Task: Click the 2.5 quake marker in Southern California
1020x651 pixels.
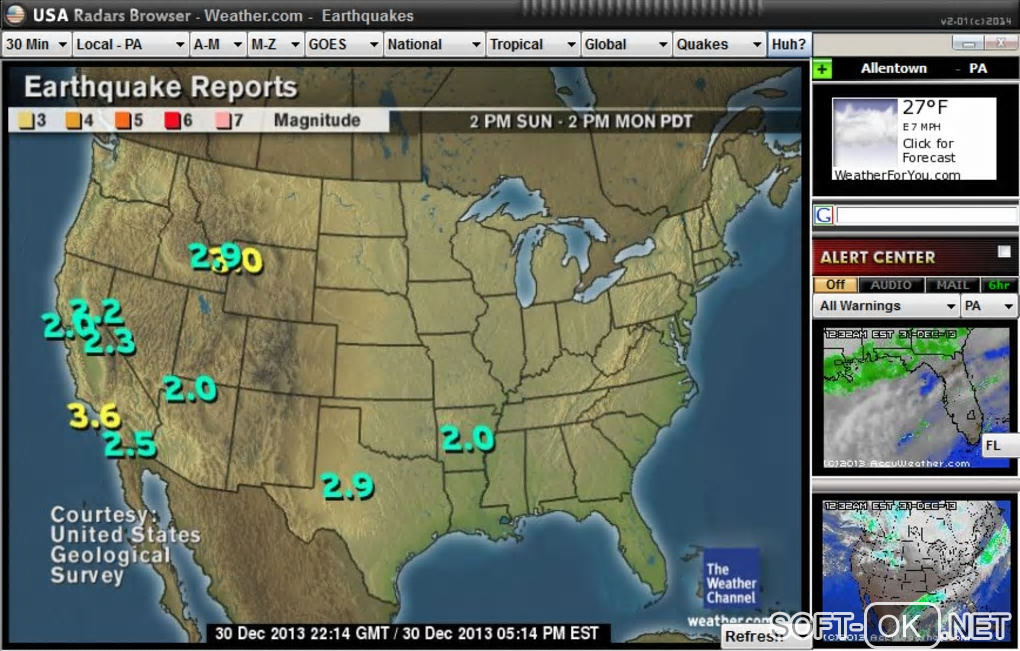Action: click(x=130, y=444)
